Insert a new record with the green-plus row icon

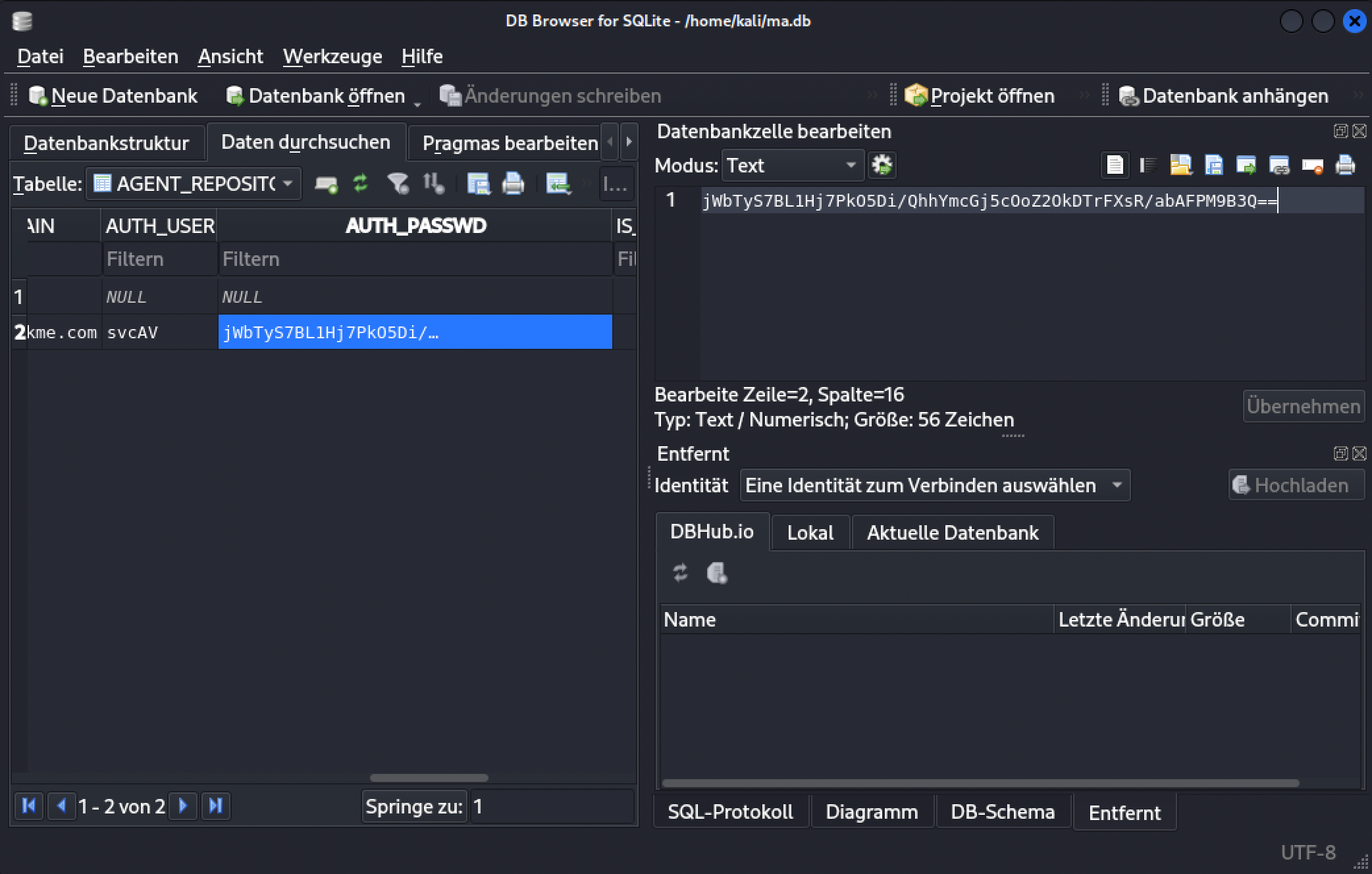coord(326,184)
